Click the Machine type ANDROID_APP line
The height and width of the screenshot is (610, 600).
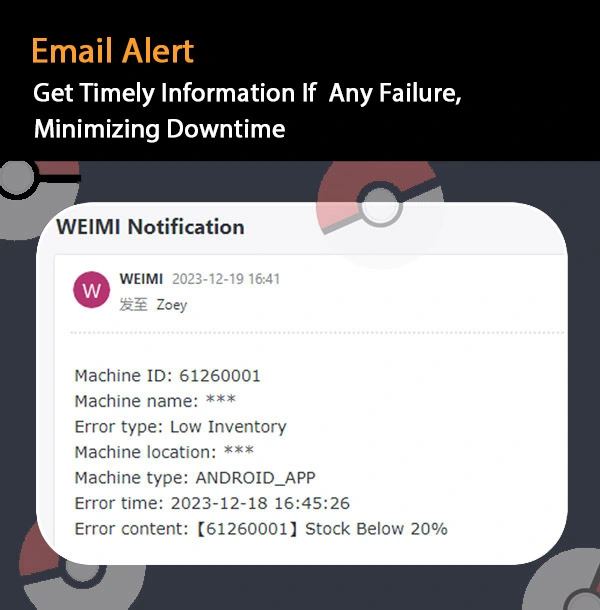point(195,478)
